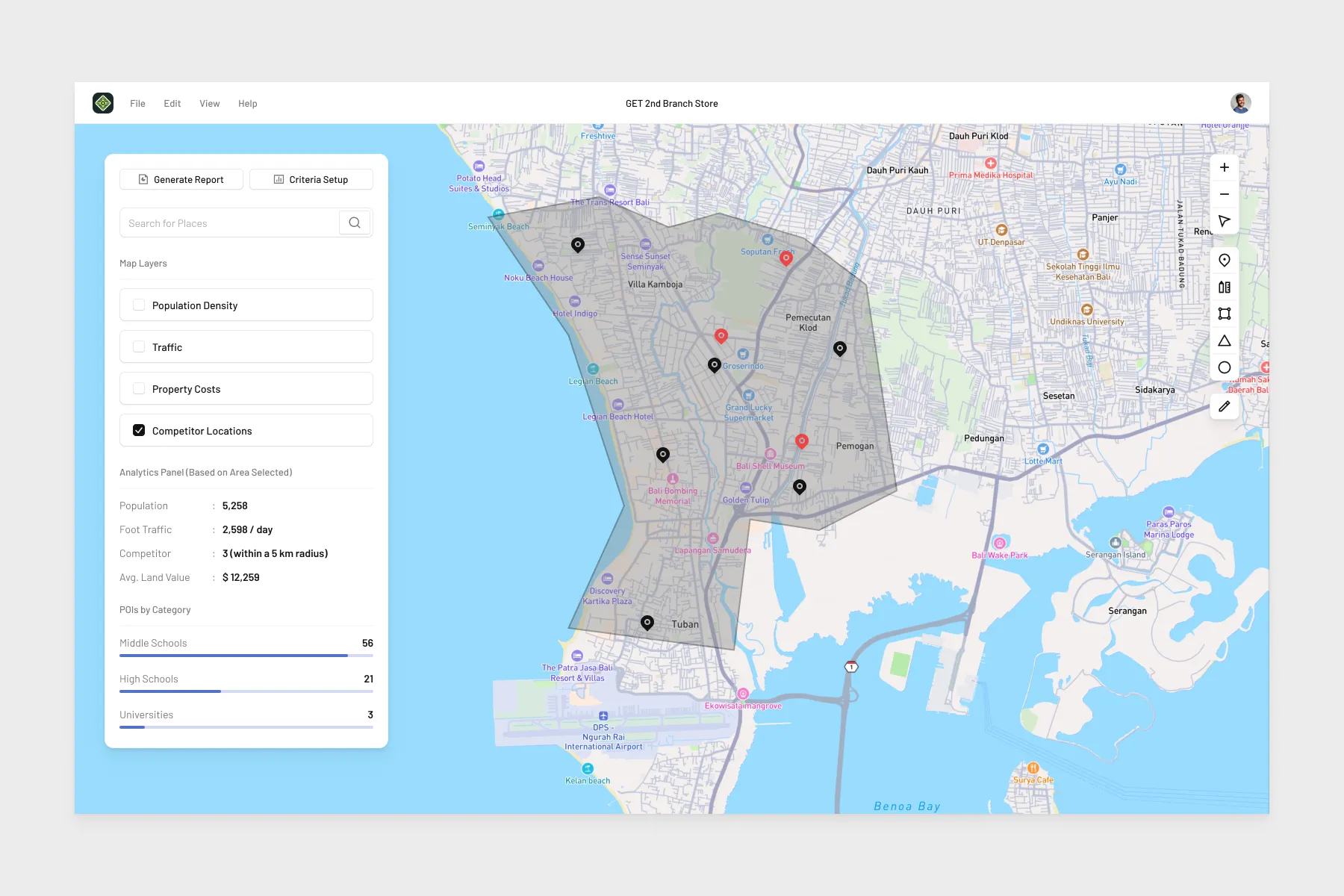Open the Edit menu
This screenshot has width=1344, height=896.
[172, 104]
